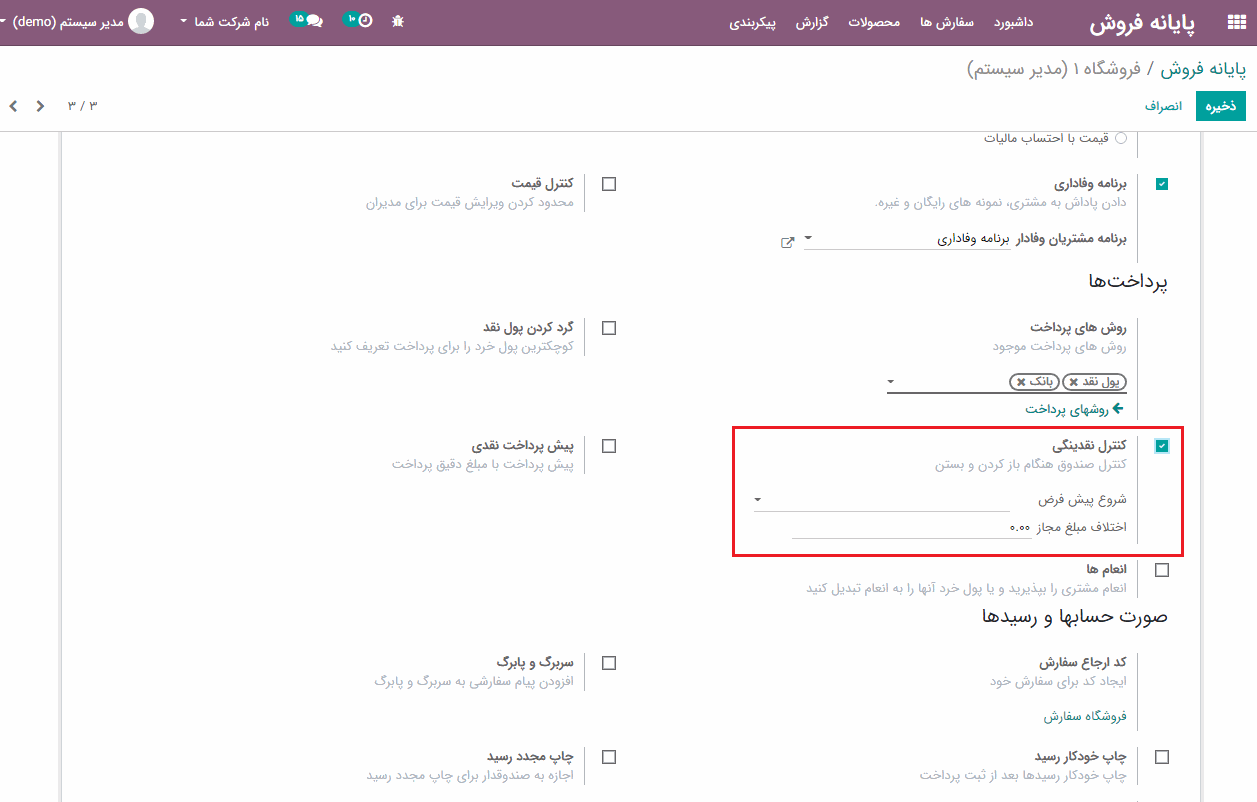Viewport: 1257px width, 802px height.
Task: Open the conversations chat bubble icon
Action: click(x=313, y=21)
